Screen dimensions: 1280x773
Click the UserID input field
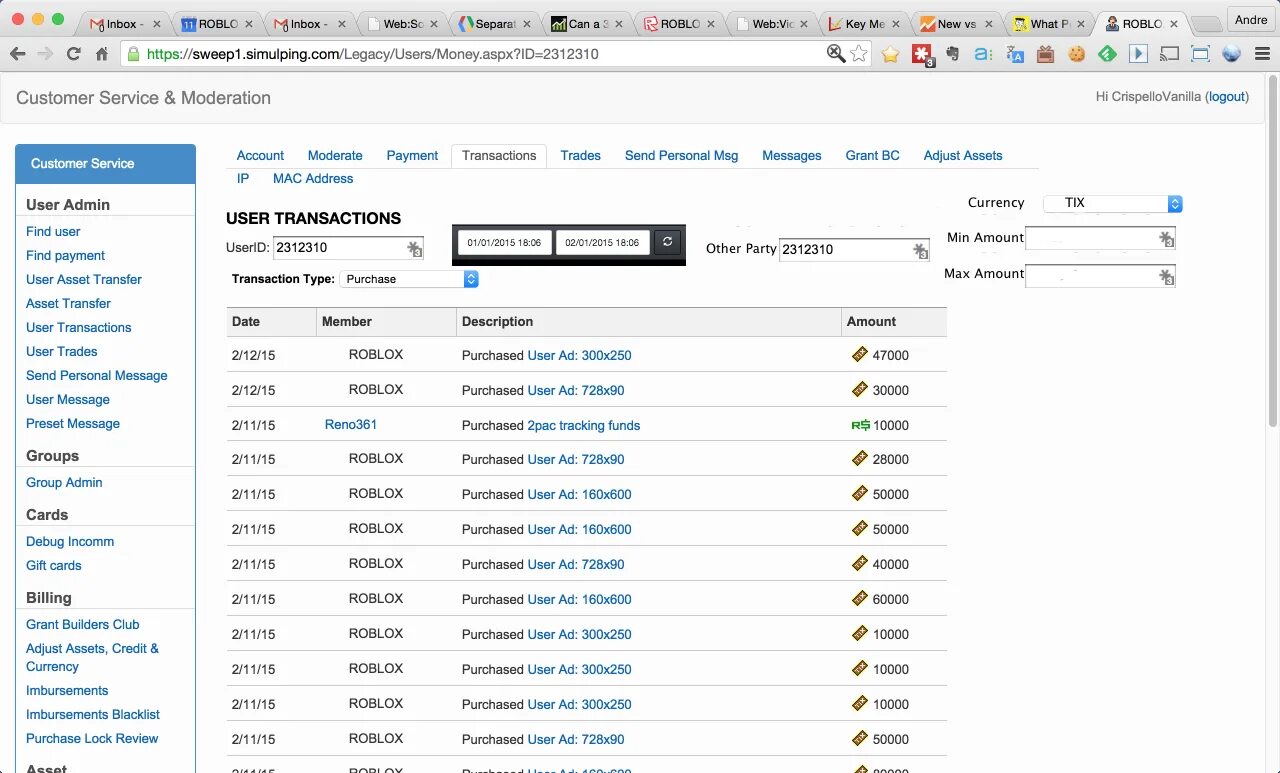coord(348,247)
